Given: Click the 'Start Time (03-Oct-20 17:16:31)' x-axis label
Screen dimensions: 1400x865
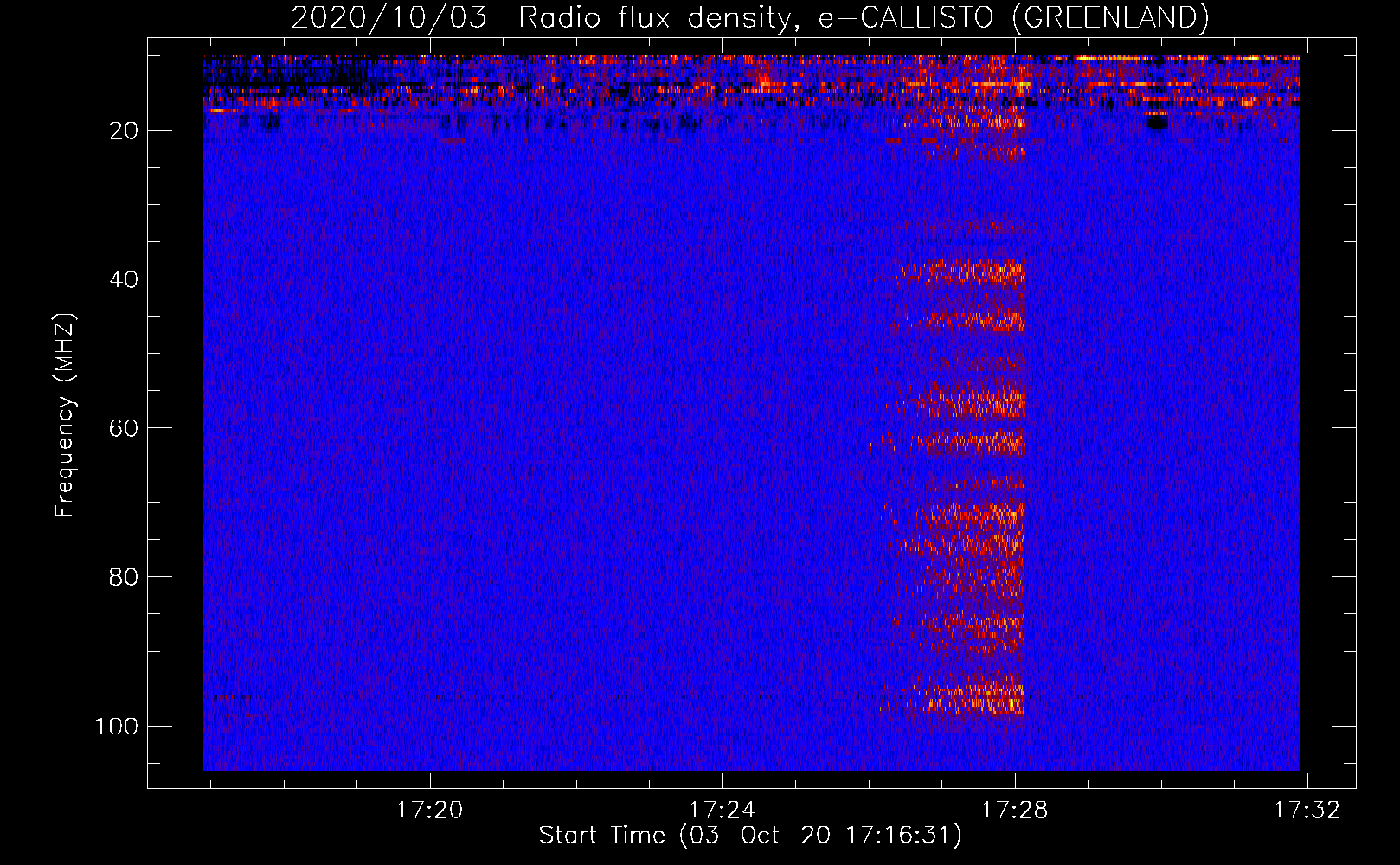Looking at the screenshot, I should [x=750, y=836].
